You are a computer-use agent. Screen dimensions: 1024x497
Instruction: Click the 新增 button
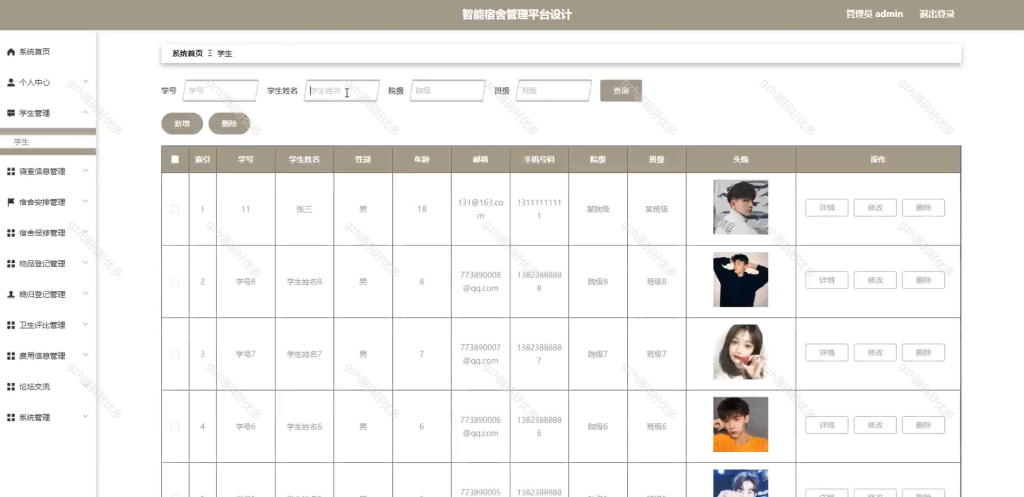pyautogui.click(x=182, y=123)
